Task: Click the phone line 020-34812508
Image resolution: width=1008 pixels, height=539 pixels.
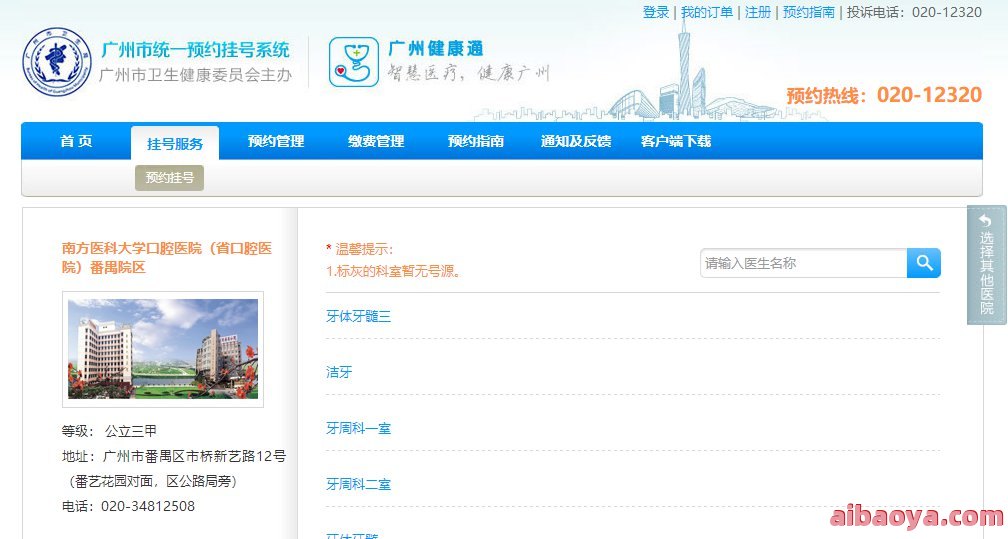Action: coord(128,506)
